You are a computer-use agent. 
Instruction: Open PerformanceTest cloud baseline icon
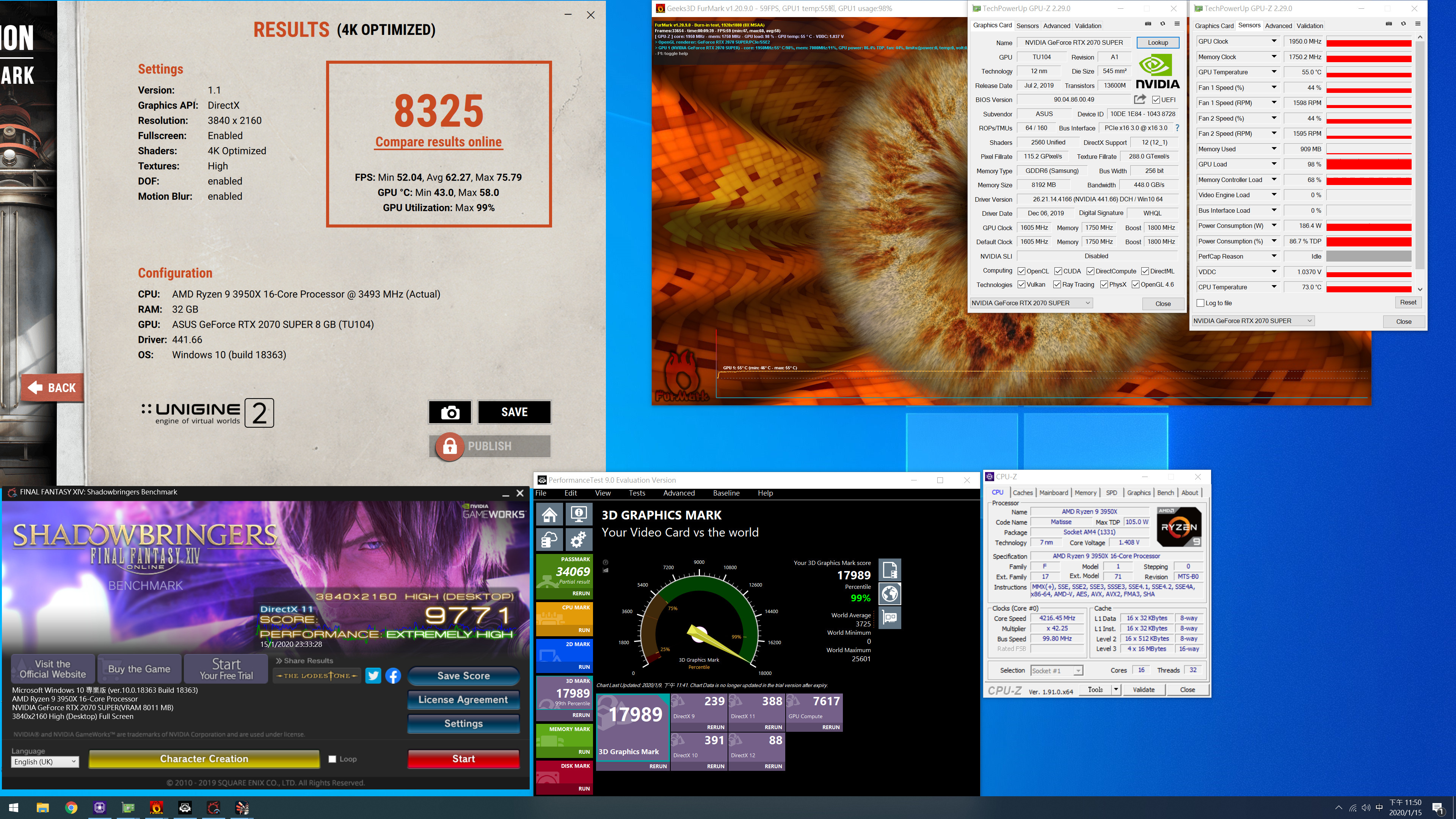(549, 540)
